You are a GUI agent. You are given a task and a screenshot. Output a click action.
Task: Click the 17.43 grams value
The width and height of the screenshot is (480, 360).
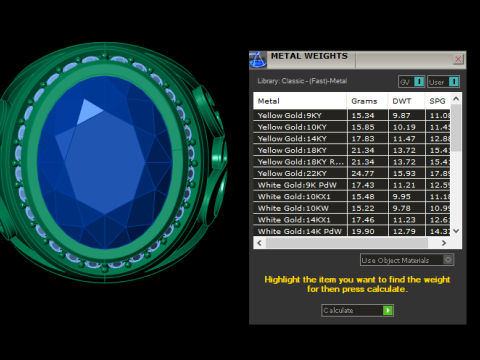tap(363, 185)
